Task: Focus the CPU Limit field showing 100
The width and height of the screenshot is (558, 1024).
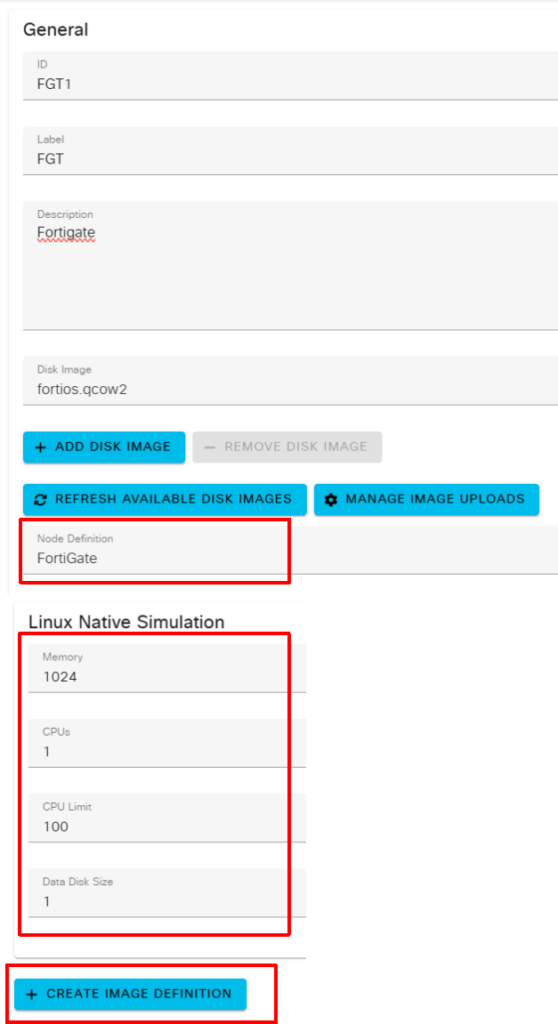Action: tap(167, 818)
